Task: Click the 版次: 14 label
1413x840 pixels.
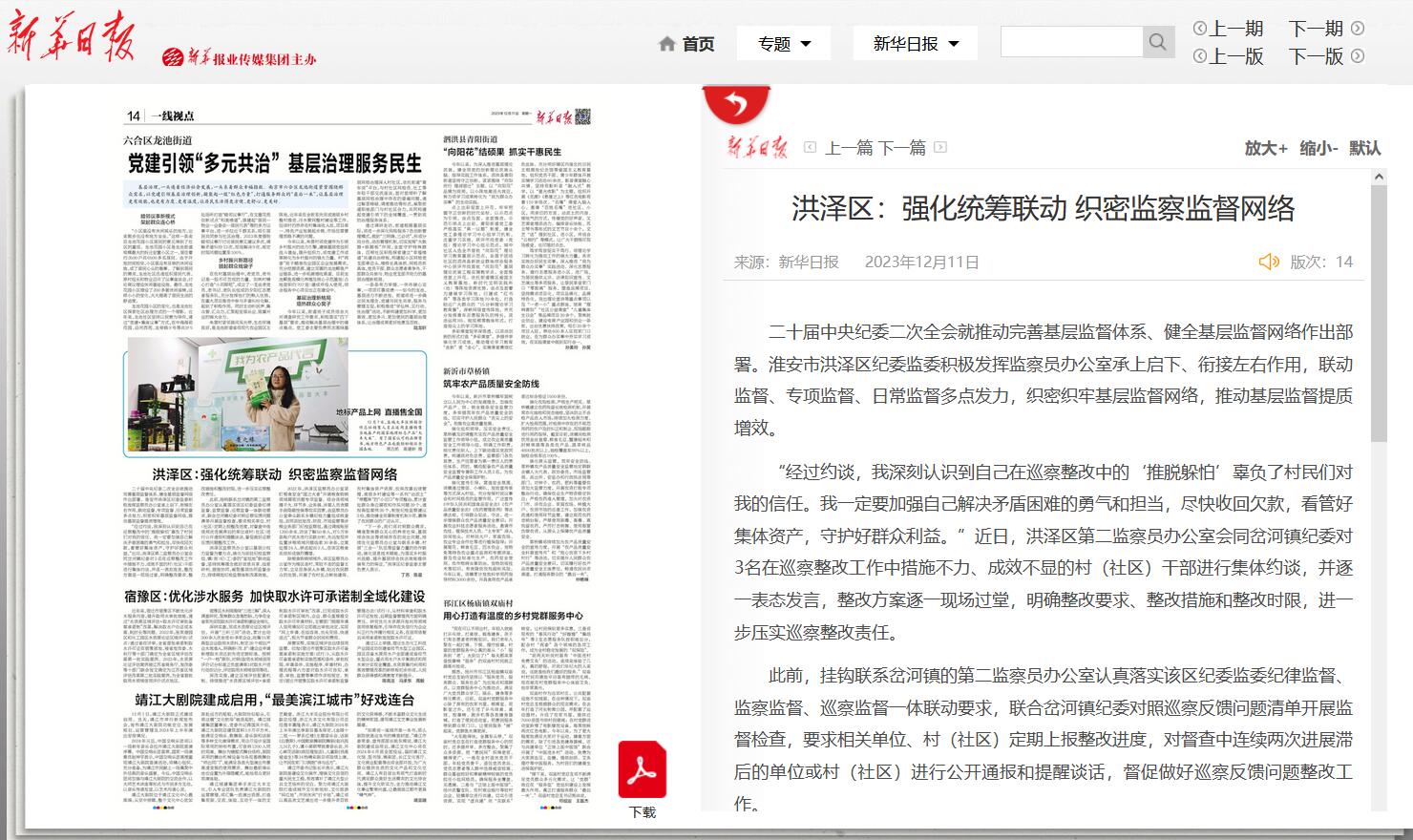Action: point(1321,262)
